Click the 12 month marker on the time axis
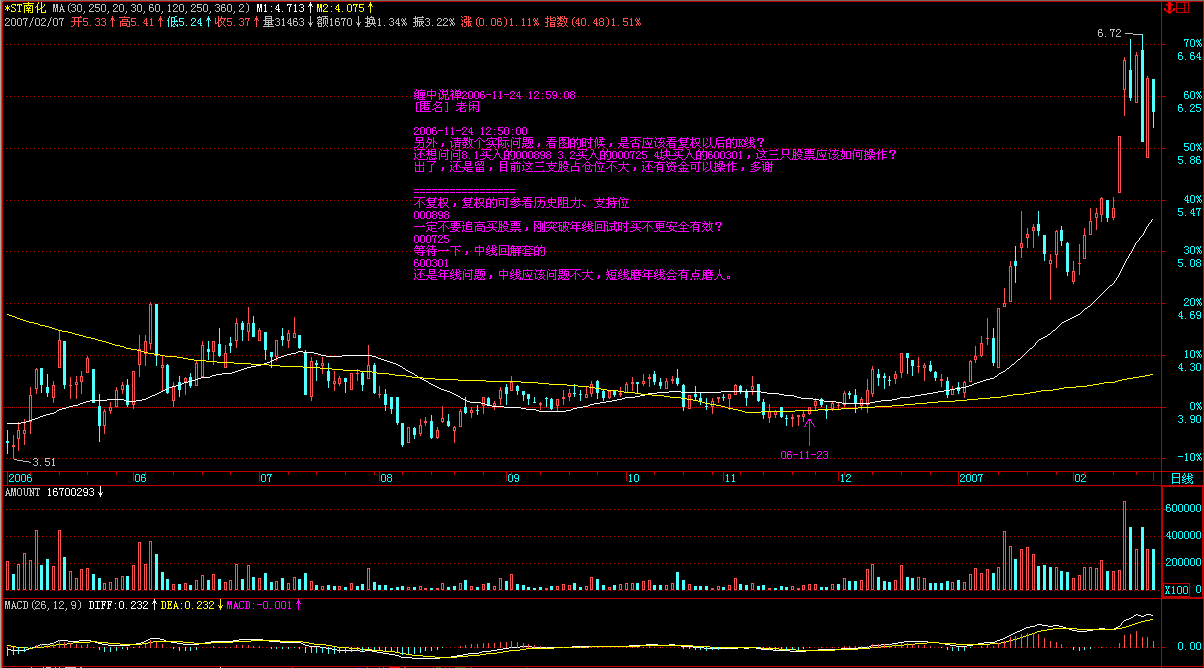 [x=845, y=479]
